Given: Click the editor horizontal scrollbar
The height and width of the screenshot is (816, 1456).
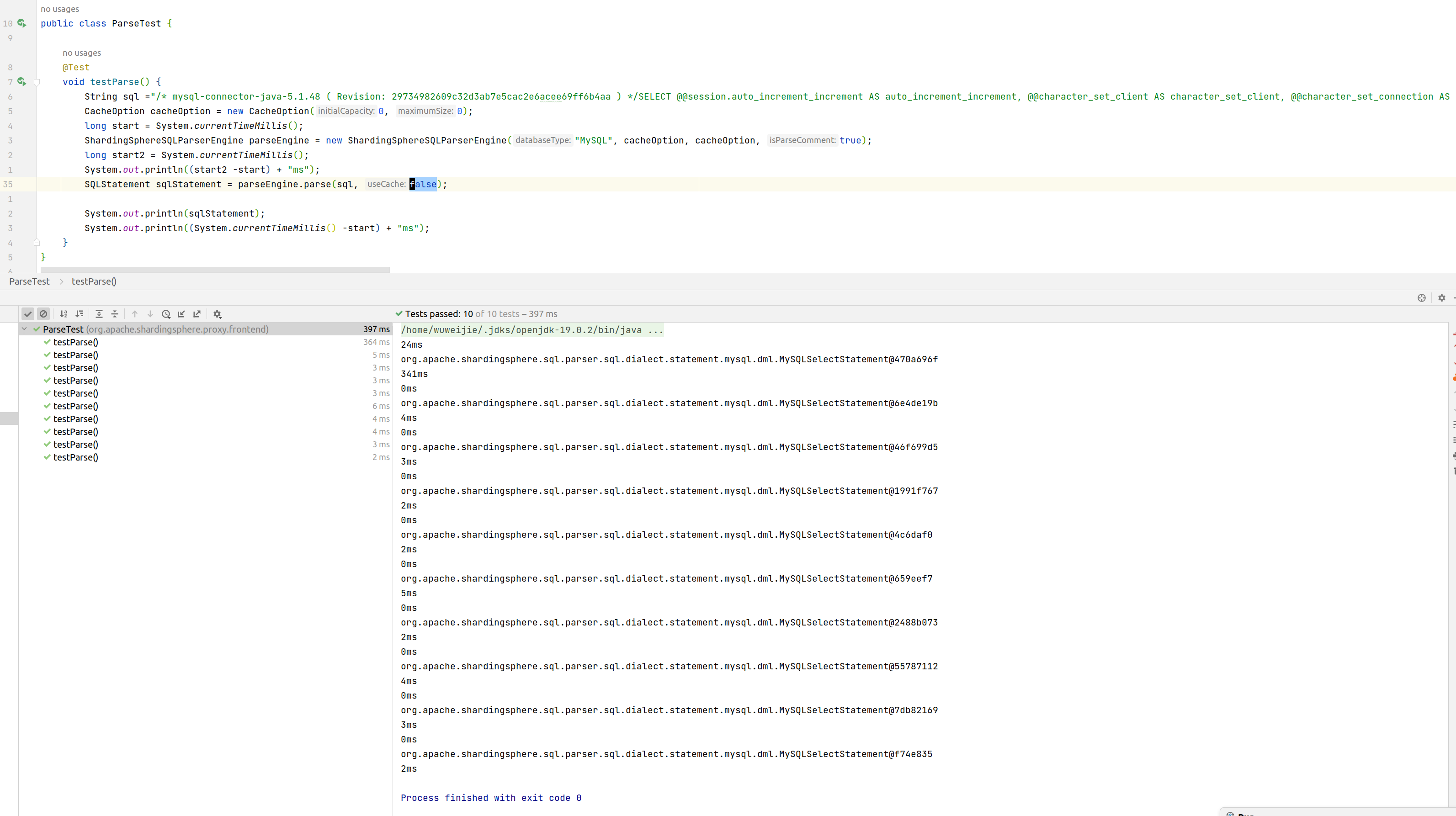Looking at the screenshot, I should click(215, 270).
